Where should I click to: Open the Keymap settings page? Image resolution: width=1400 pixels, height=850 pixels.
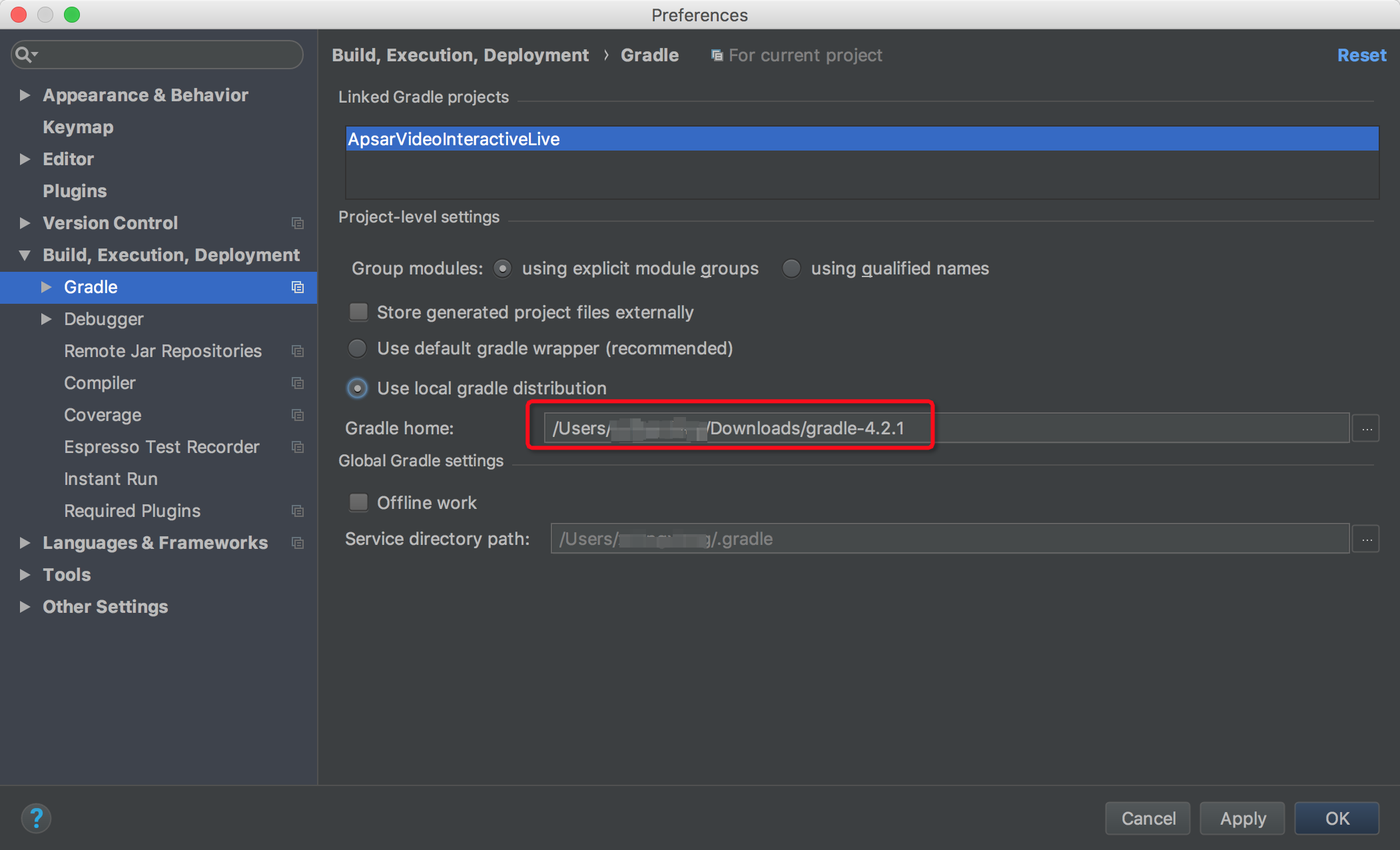pyautogui.click(x=78, y=127)
